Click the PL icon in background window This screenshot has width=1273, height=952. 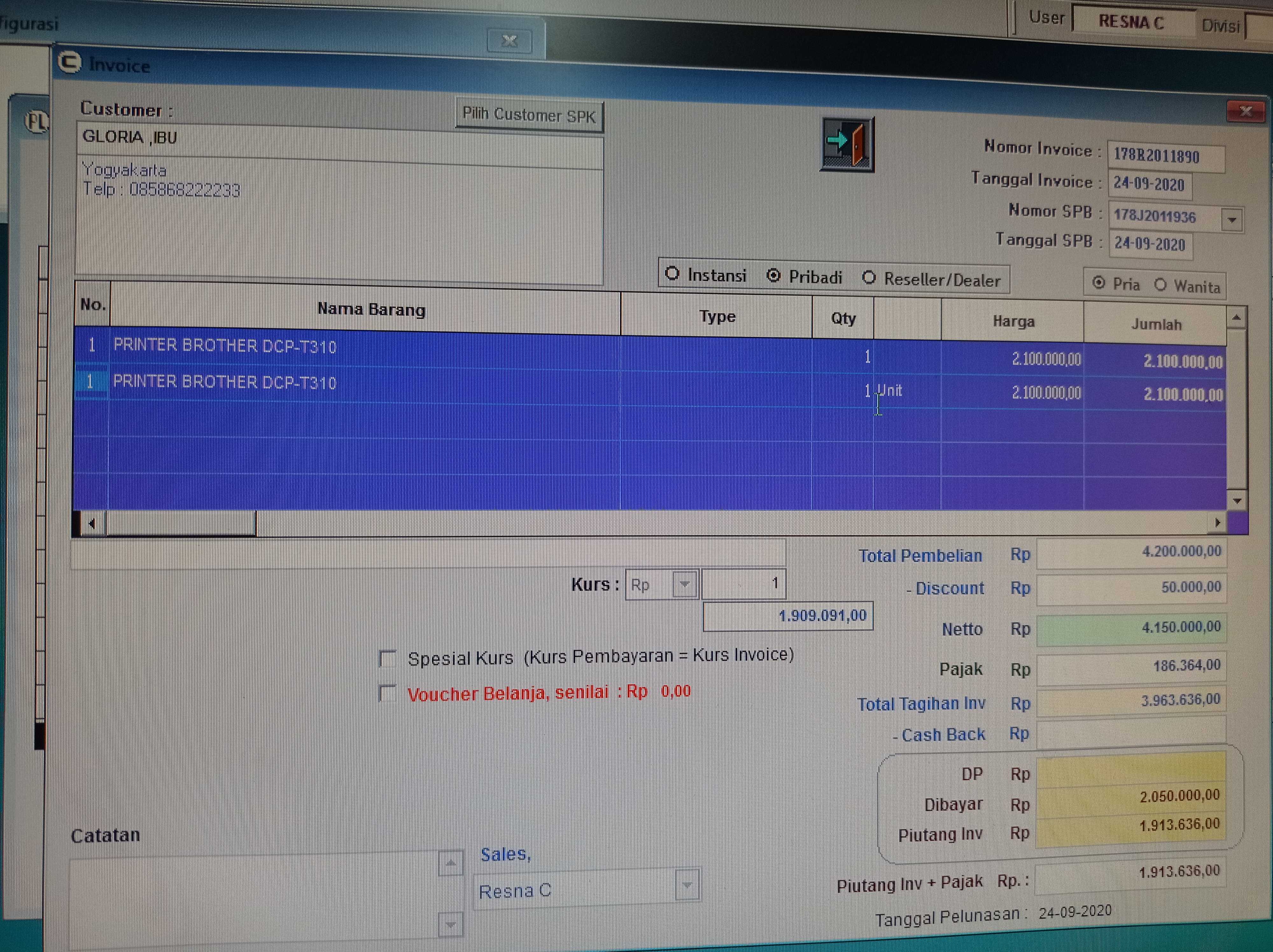pos(36,122)
